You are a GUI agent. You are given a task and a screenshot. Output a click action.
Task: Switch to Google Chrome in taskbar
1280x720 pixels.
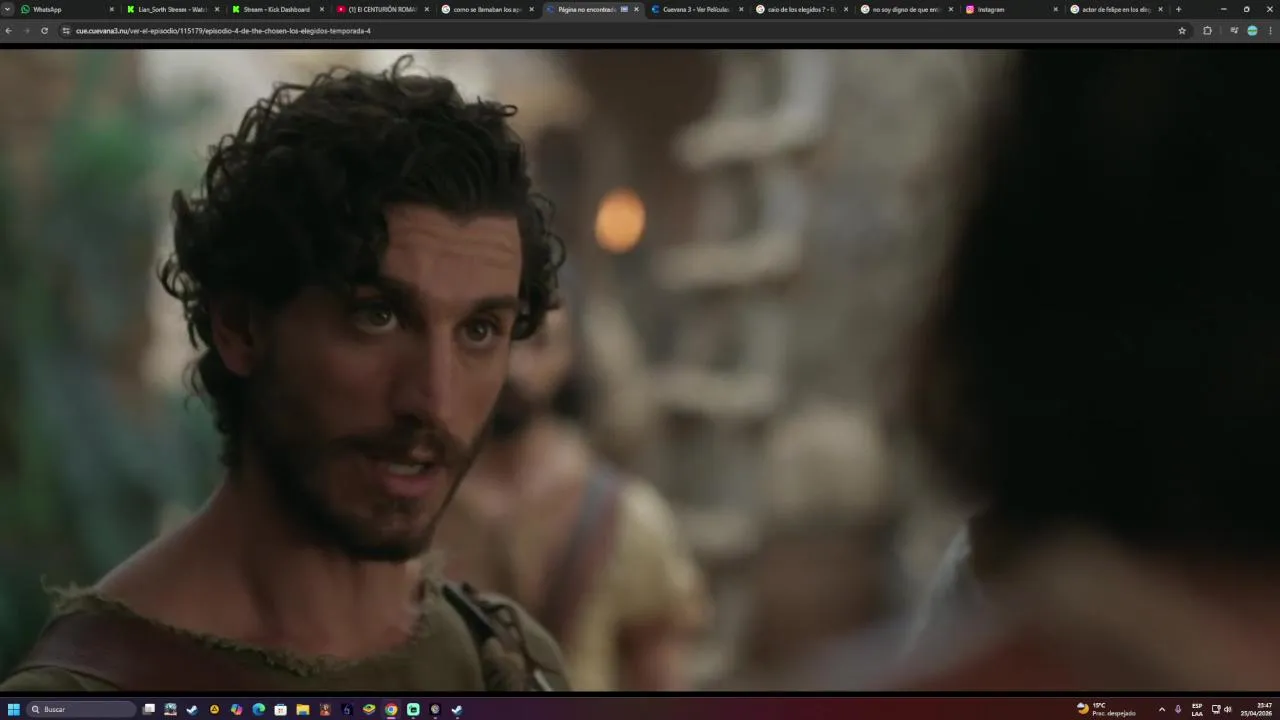coord(391,709)
